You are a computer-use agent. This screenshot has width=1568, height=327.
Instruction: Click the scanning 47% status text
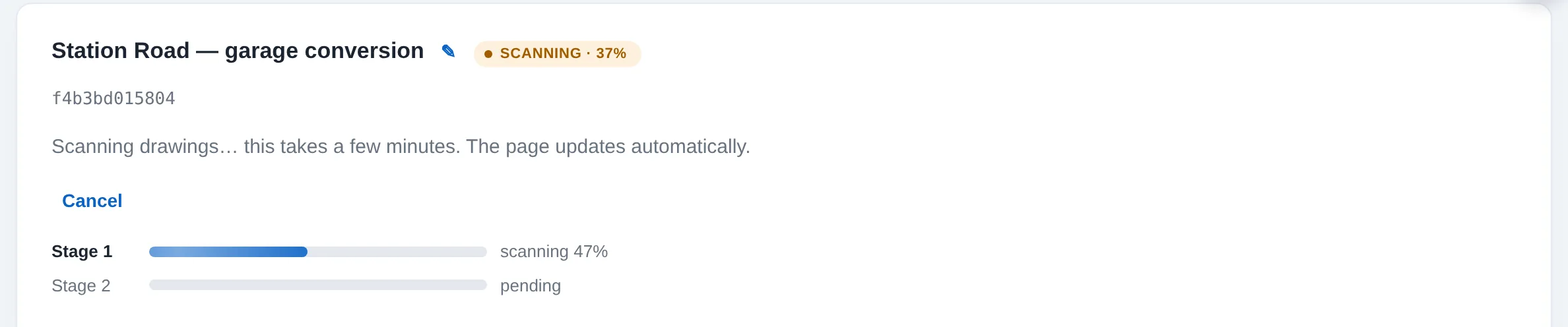pyautogui.click(x=554, y=252)
